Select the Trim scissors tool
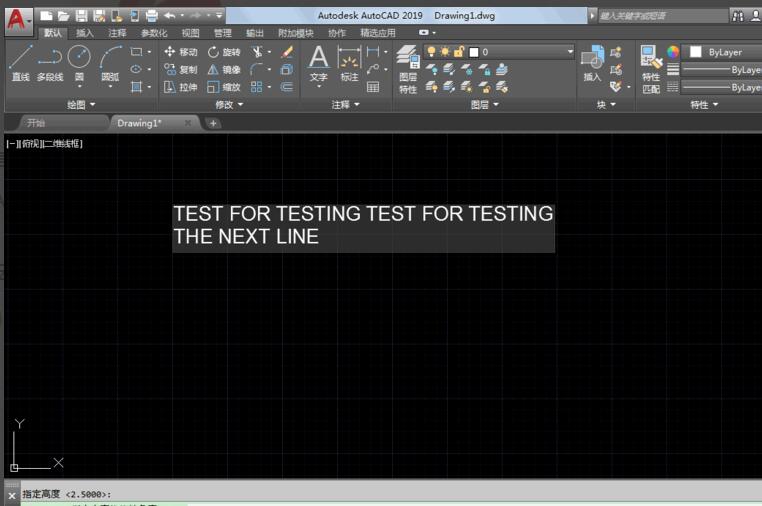Viewport: 762px width, 506px height. pyautogui.click(x=257, y=52)
